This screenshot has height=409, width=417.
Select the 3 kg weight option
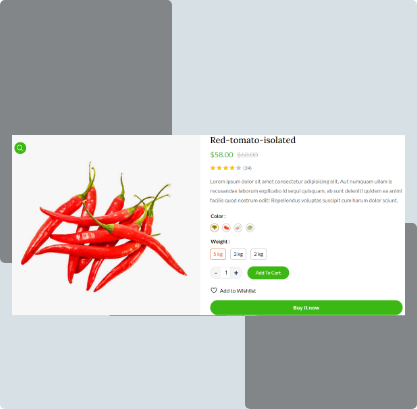tap(238, 254)
